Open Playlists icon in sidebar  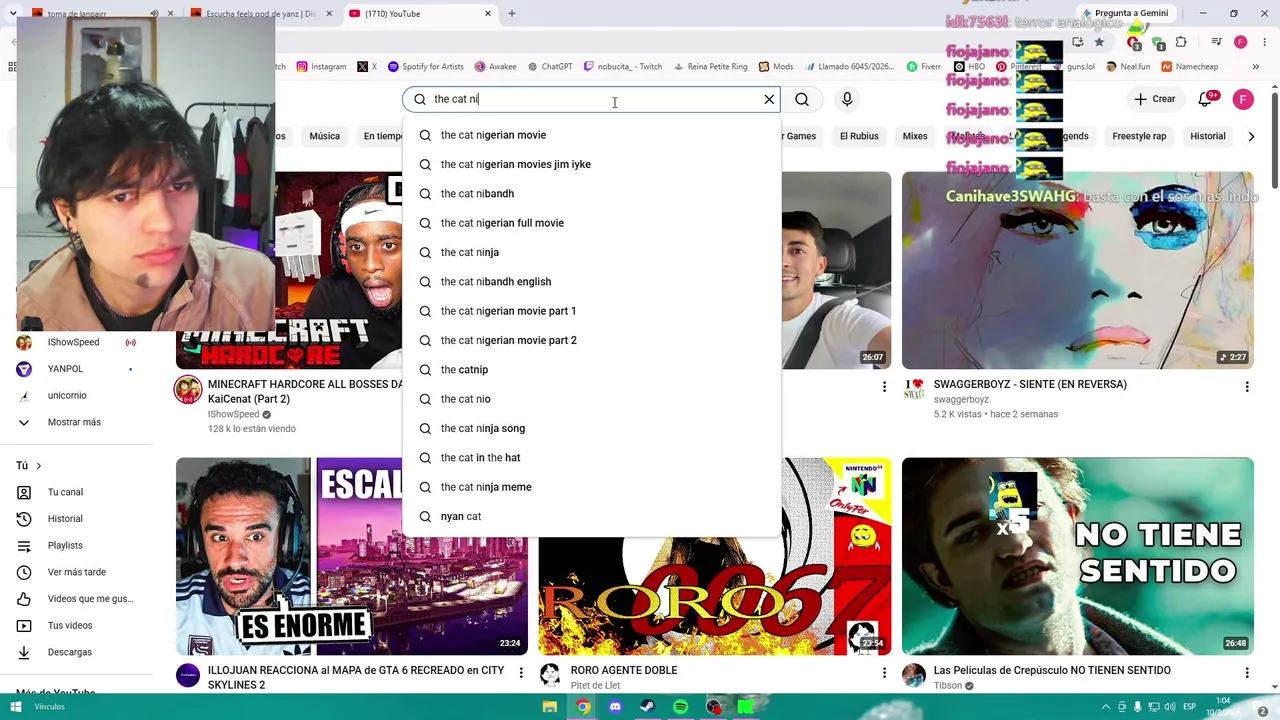coord(24,545)
